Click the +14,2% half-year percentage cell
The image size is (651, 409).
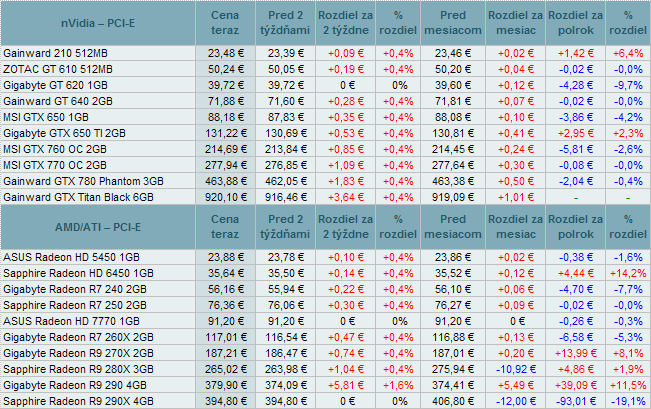click(628, 274)
